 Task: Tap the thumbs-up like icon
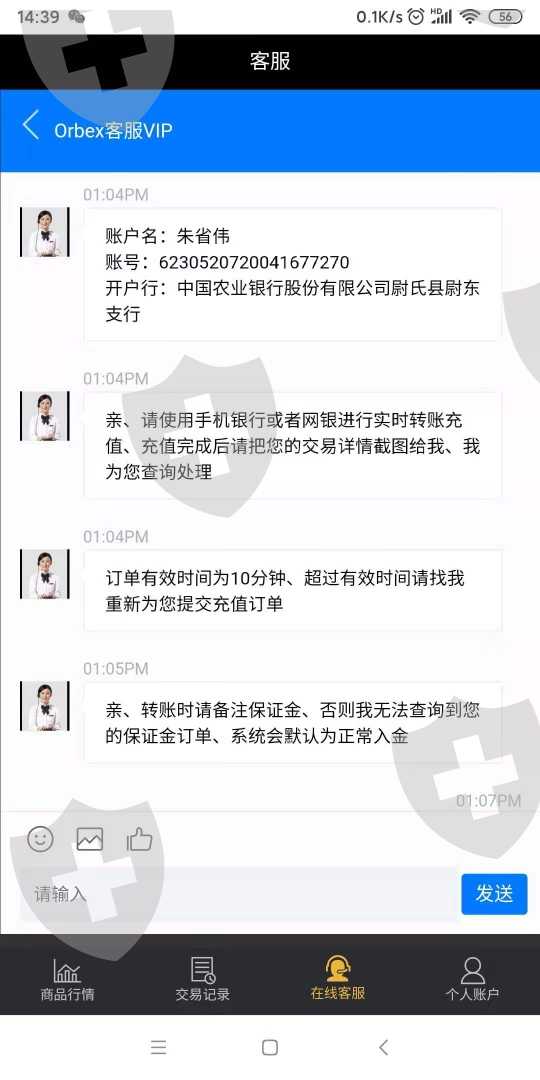139,839
